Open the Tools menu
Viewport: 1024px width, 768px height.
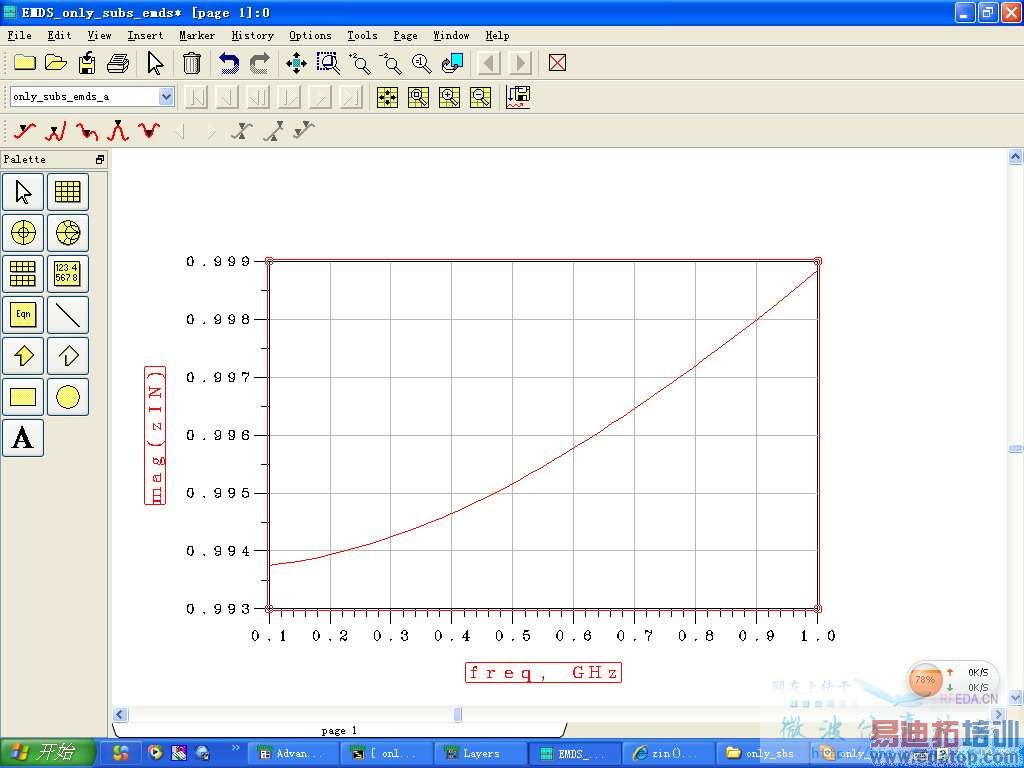coord(362,35)
